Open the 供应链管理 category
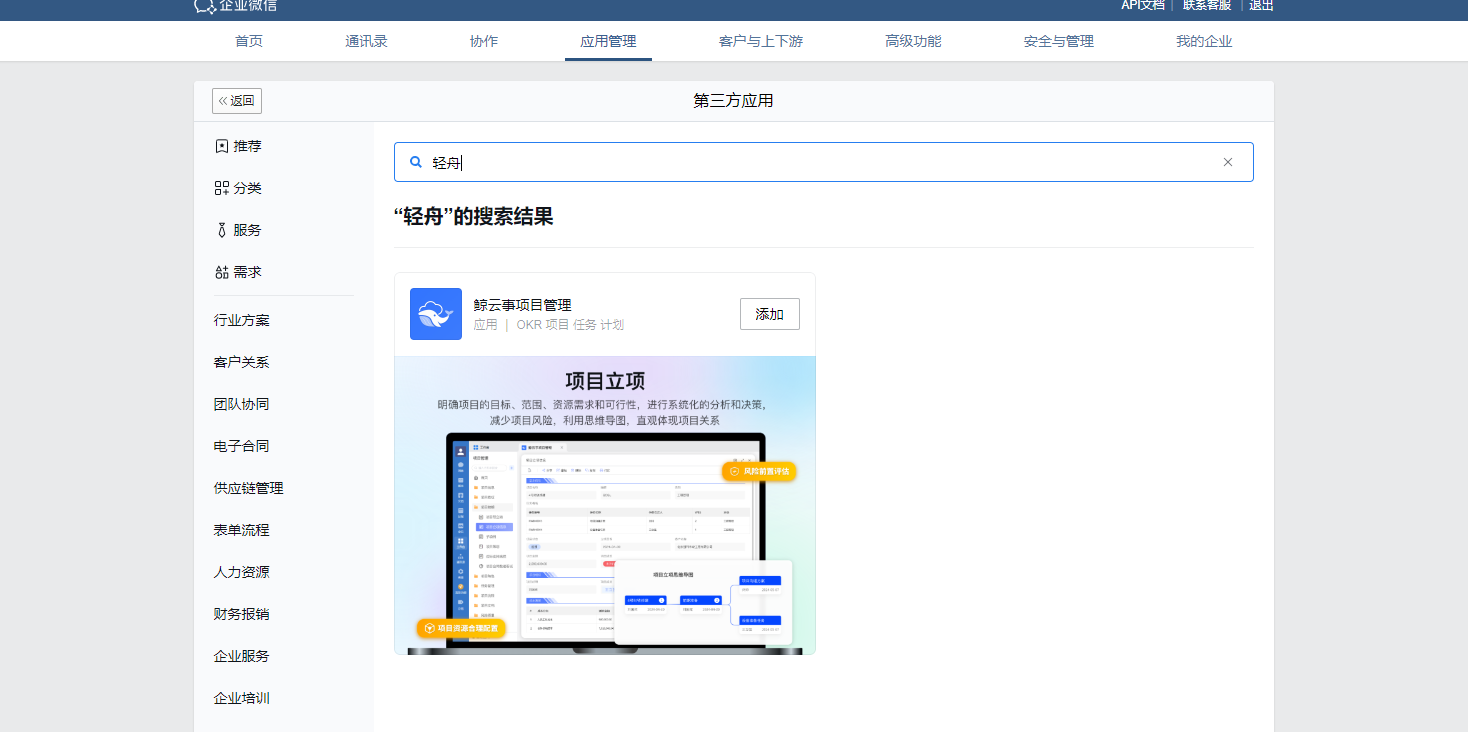The height and width of the screenshot is (732, 1468). (x=249, y=488)
